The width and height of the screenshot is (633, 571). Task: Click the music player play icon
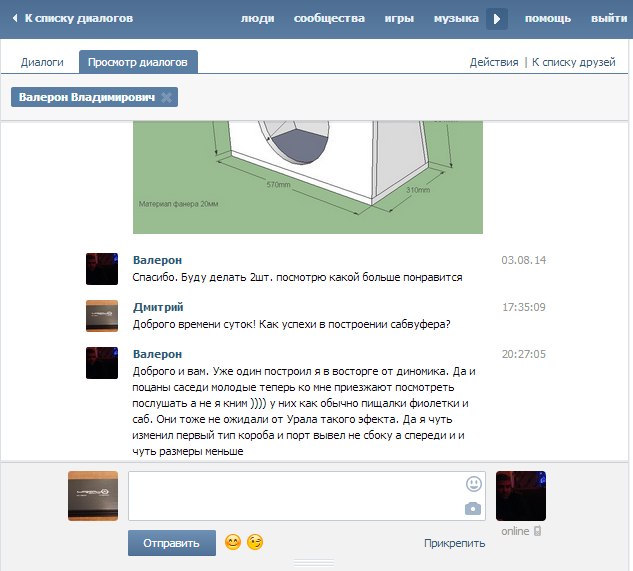[497, 19]
